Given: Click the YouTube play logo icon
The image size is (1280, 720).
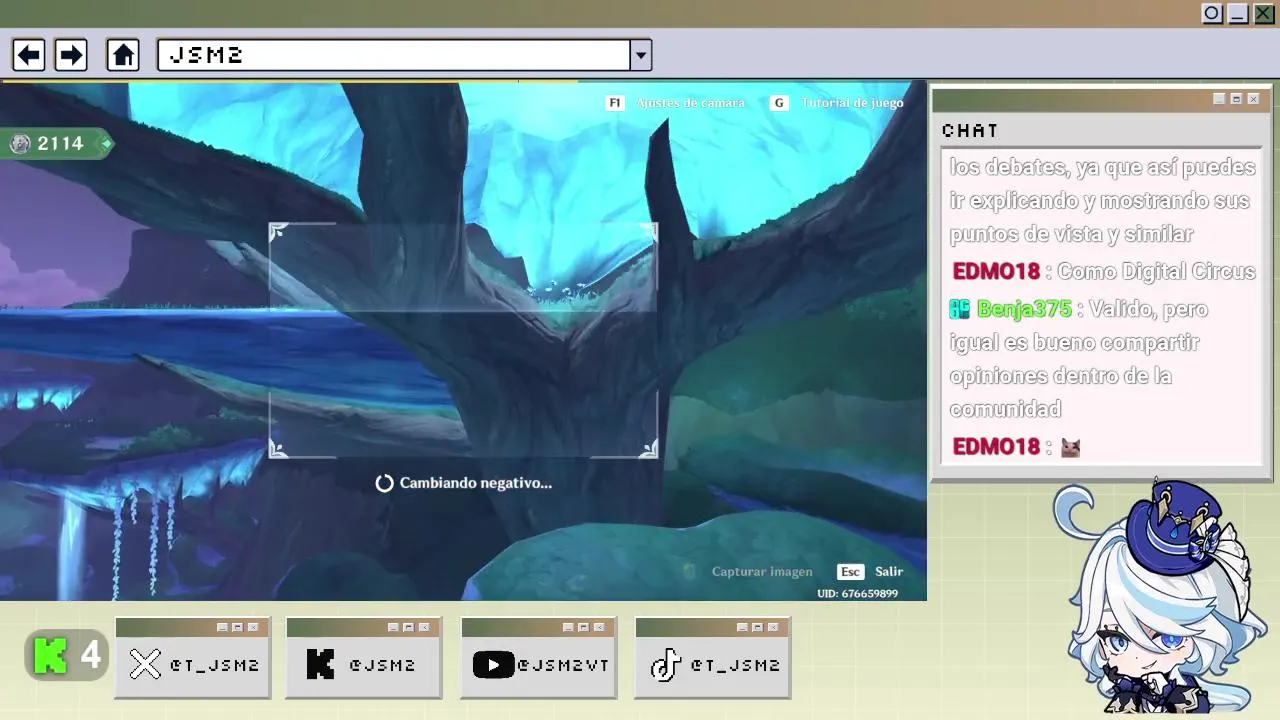Looking at the screenshot, I should (493, 664).
